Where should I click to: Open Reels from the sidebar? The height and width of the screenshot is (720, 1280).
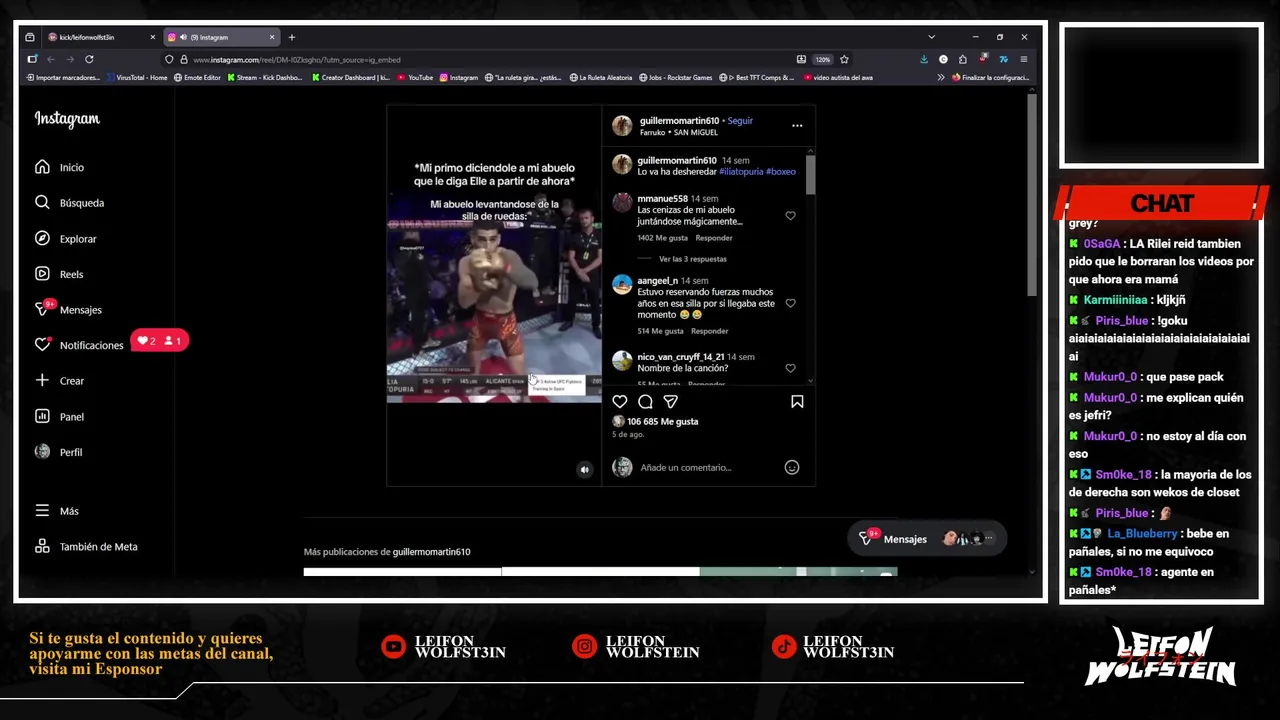pos(59,274)
